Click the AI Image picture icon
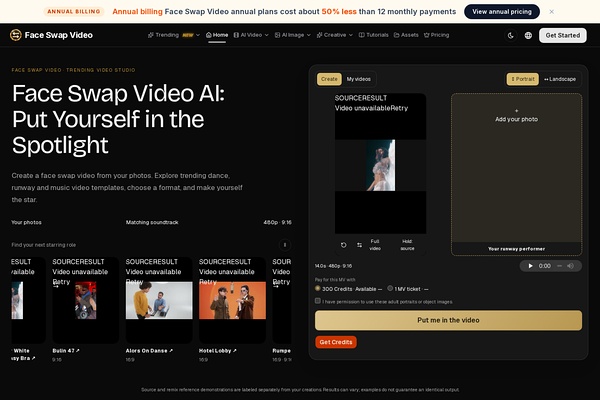Viewport: 600px width, 400px height. pyautogui.click(x=277, y=35)
